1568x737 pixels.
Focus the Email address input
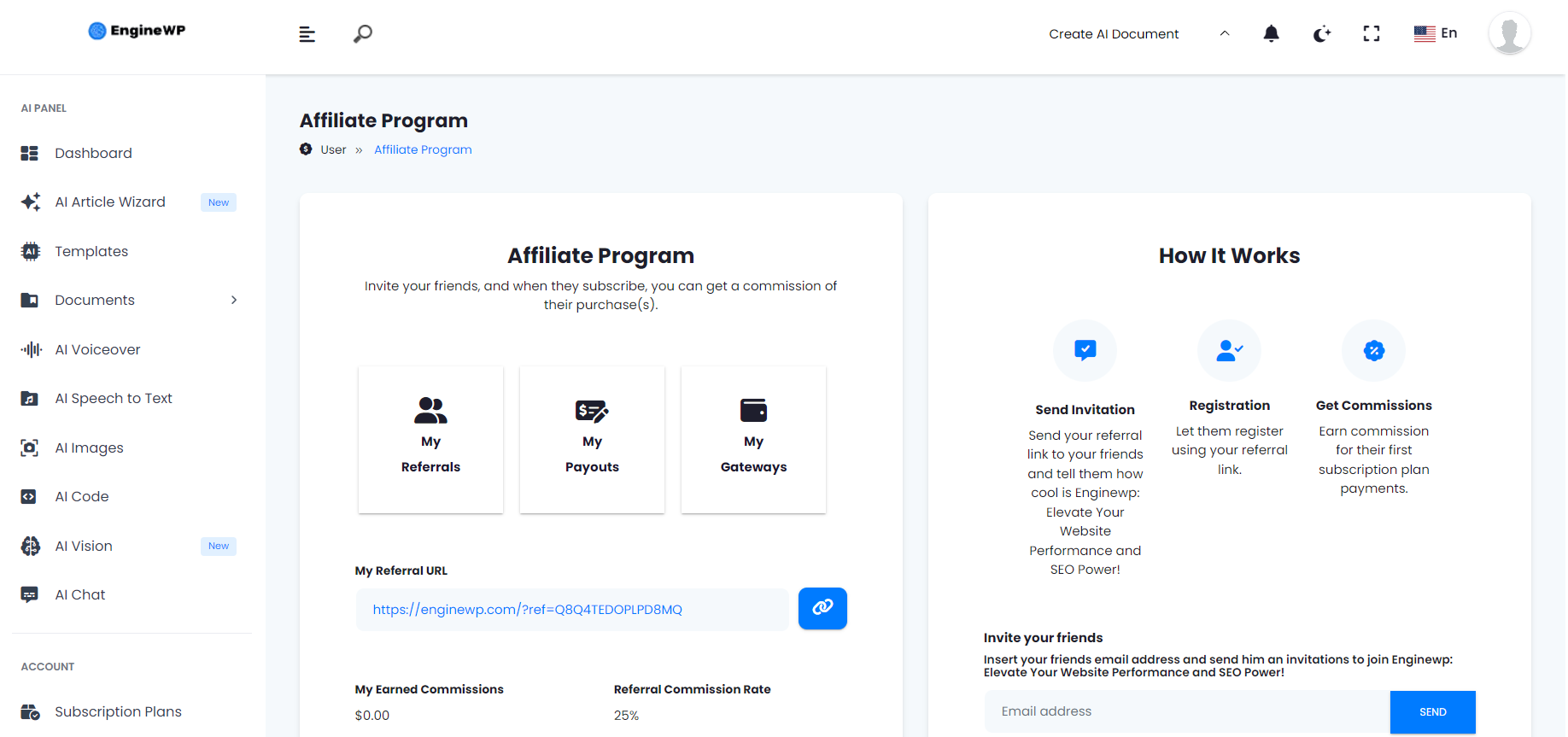click(1187, 711)
